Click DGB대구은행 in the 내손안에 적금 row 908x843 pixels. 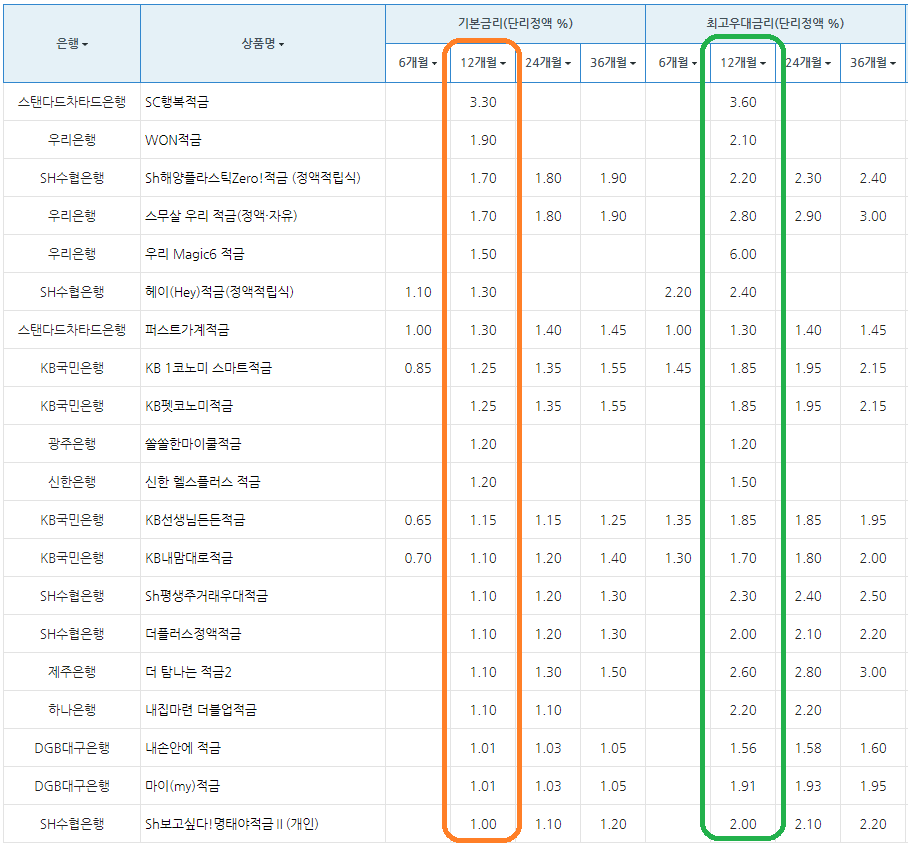coord(72,748)
